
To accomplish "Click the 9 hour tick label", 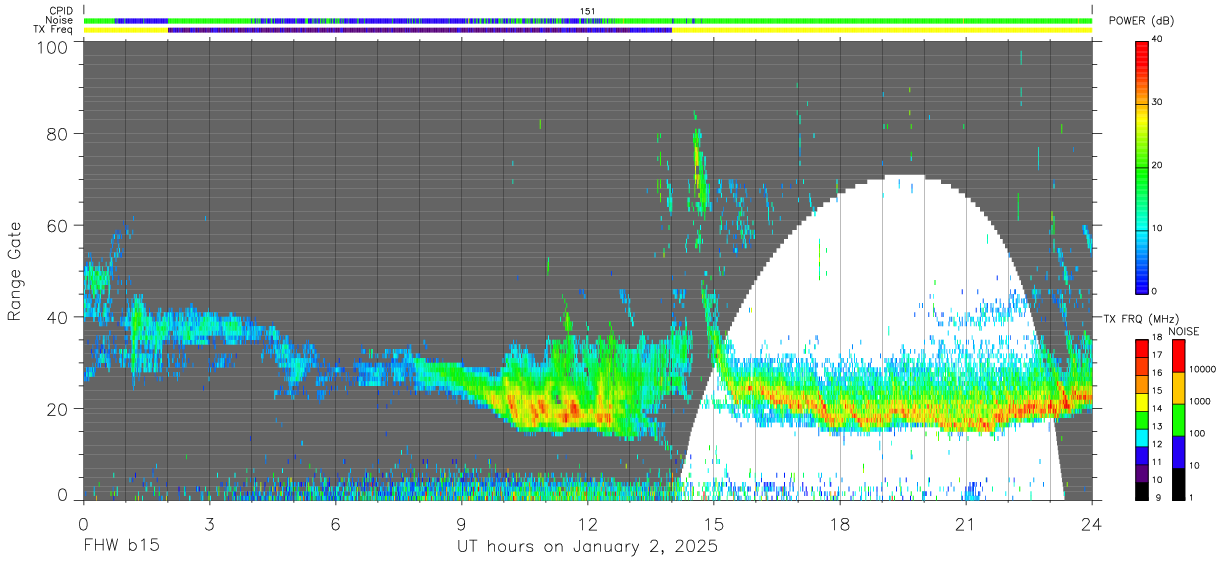I will 461,524.
